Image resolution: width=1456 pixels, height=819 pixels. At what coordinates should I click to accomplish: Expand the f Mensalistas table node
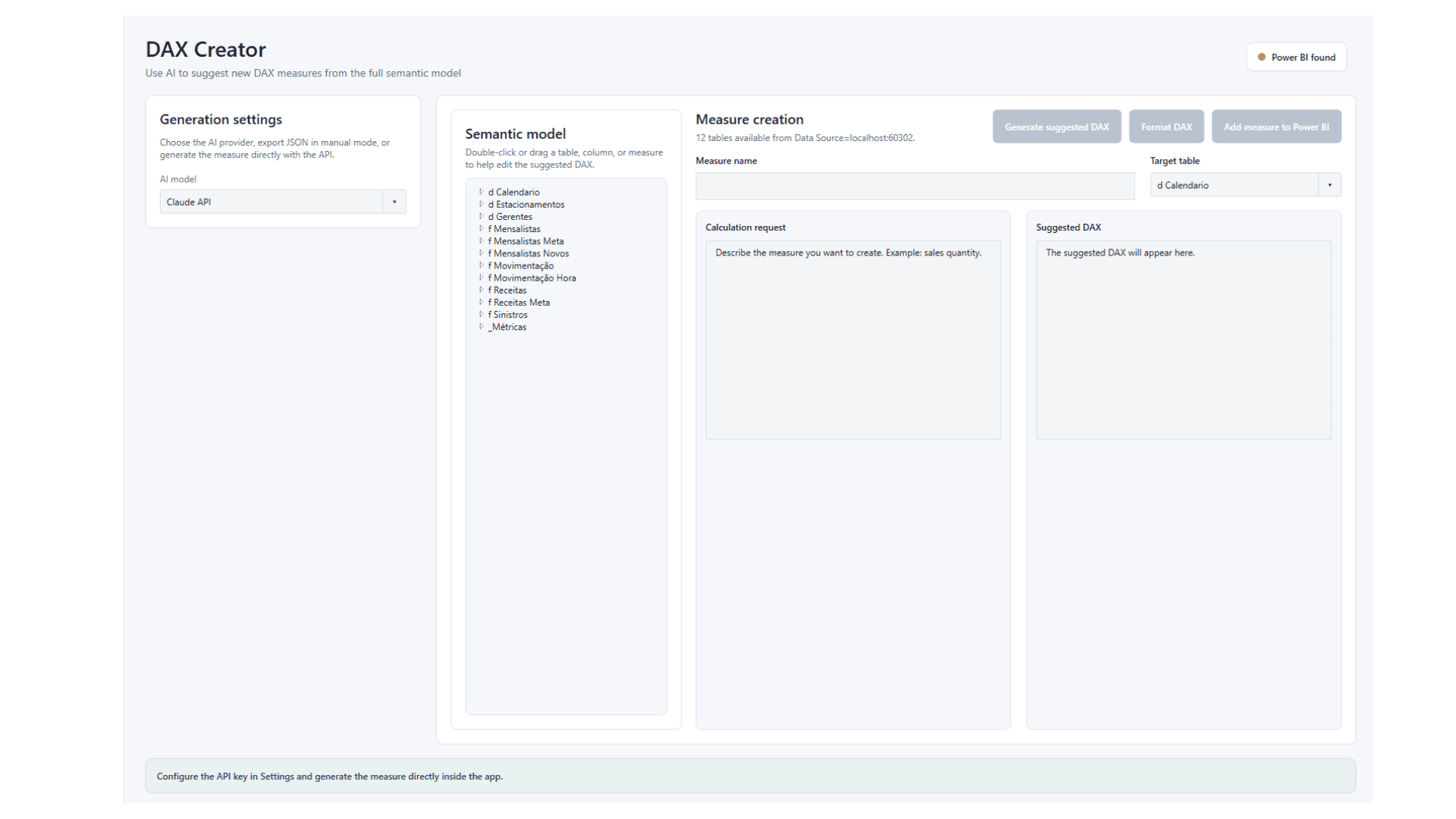pos(481,228)
